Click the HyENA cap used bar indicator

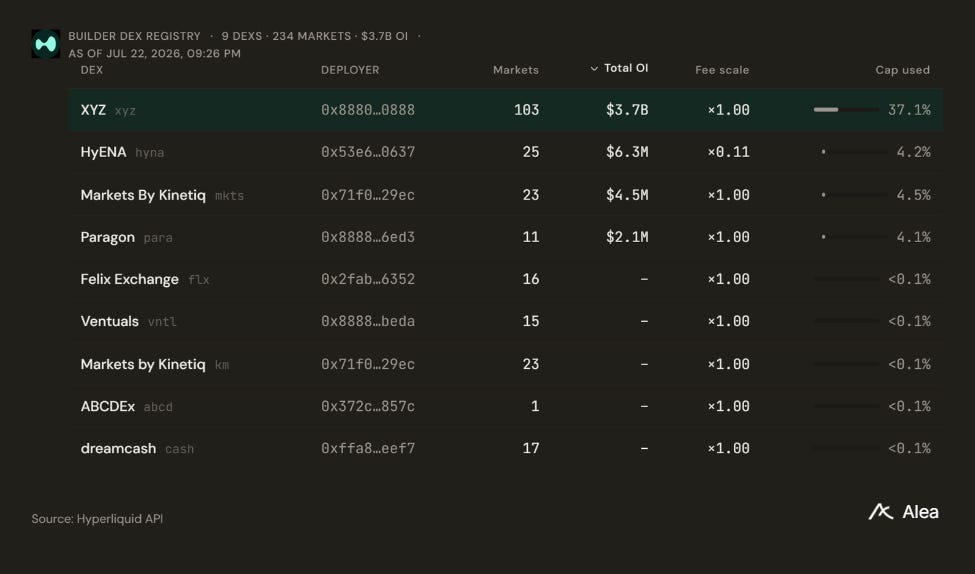click(851, 152)
